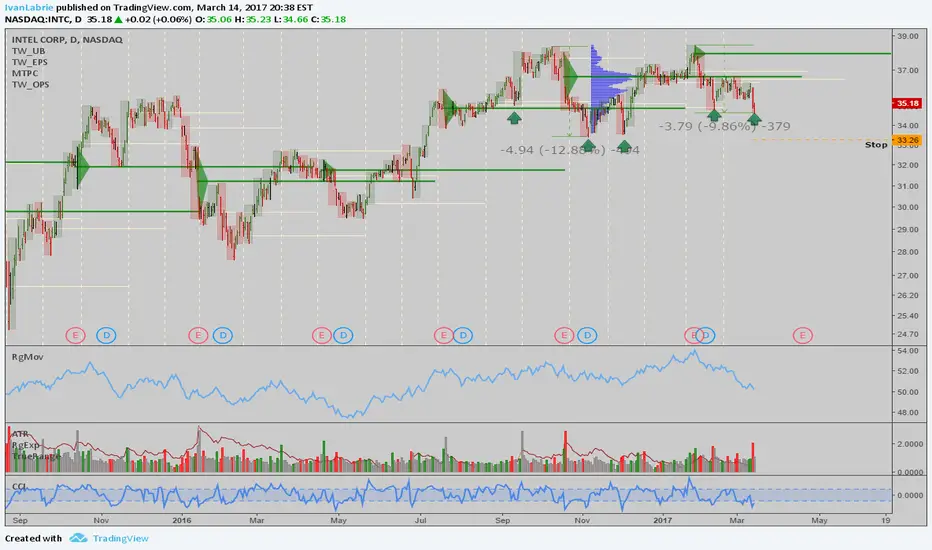Select the dividend D marker in August 2016
Image resolution: width=932 pixels, height=550 pixels.
pos(464,335)
